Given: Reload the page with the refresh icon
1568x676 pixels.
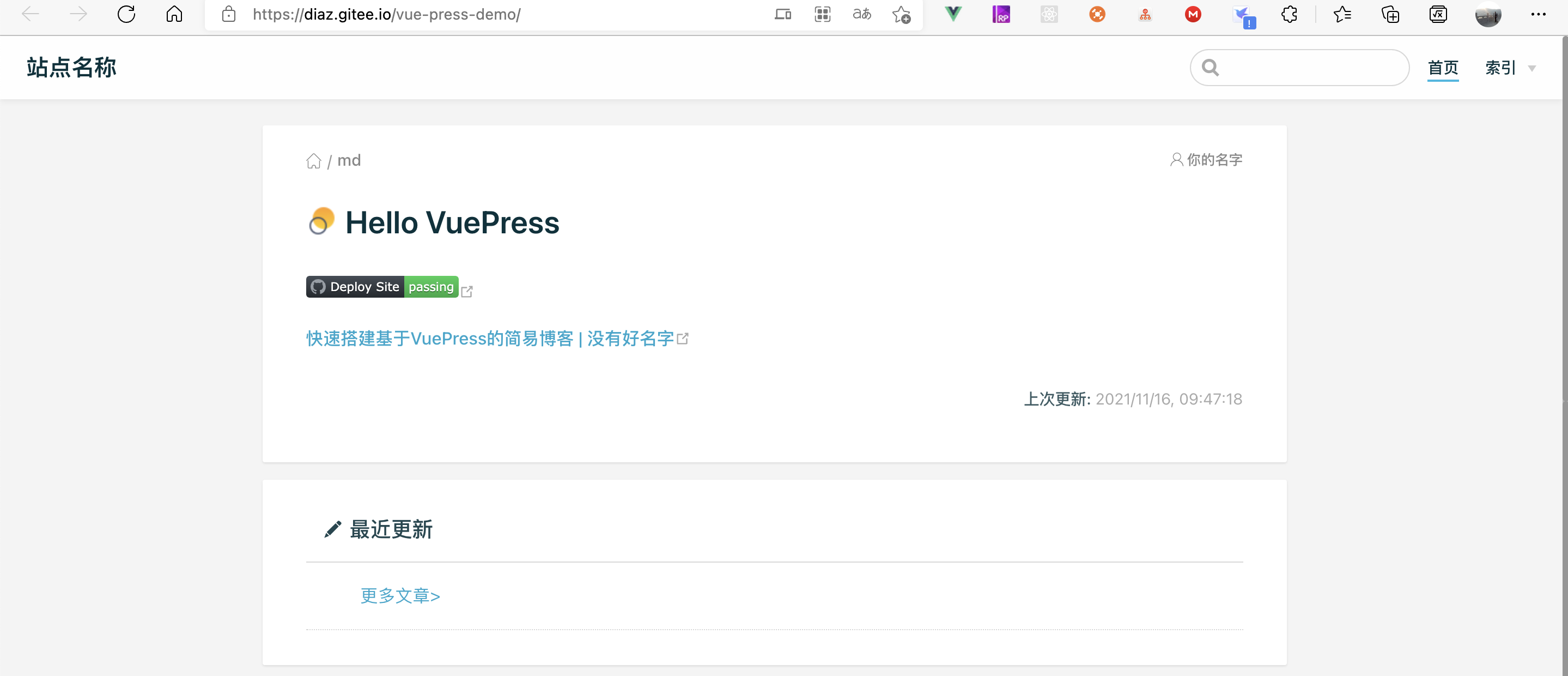Looking at the screenshot, I should pos(126,14).
